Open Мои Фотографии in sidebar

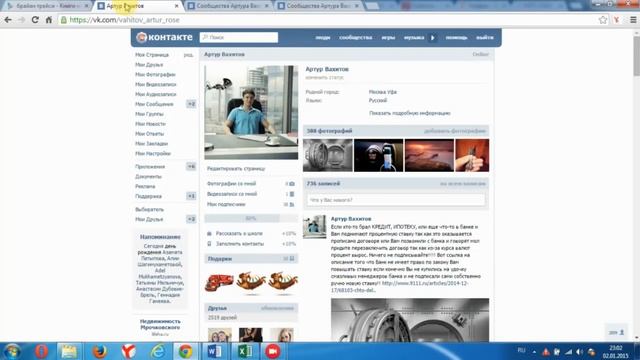[x=155, y=75]
